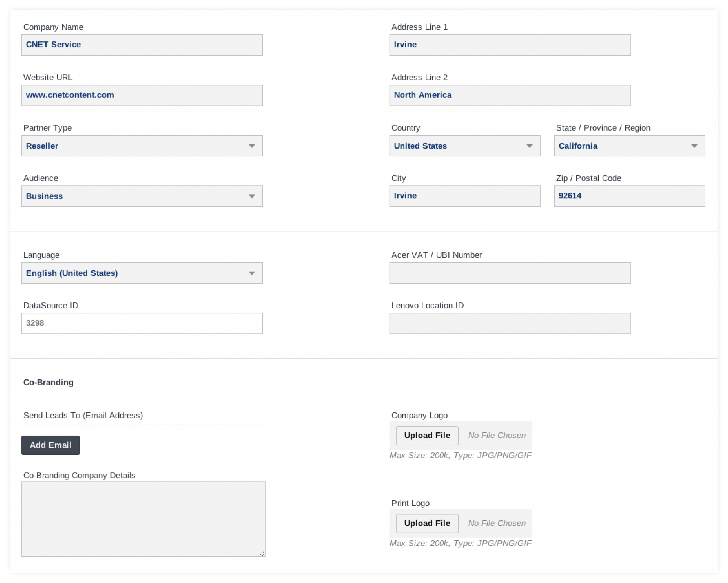Click the textarea resize handle corner
Viewport: 728px width, 583px height.
click(262, 553)
